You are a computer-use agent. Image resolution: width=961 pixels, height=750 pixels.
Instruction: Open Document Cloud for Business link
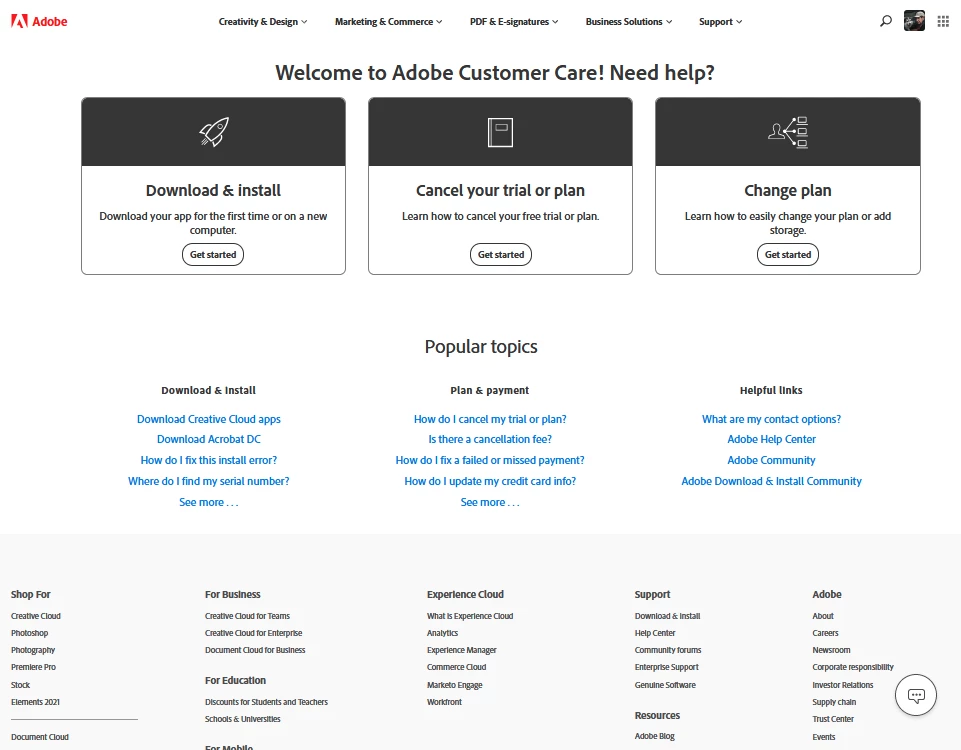255,650
